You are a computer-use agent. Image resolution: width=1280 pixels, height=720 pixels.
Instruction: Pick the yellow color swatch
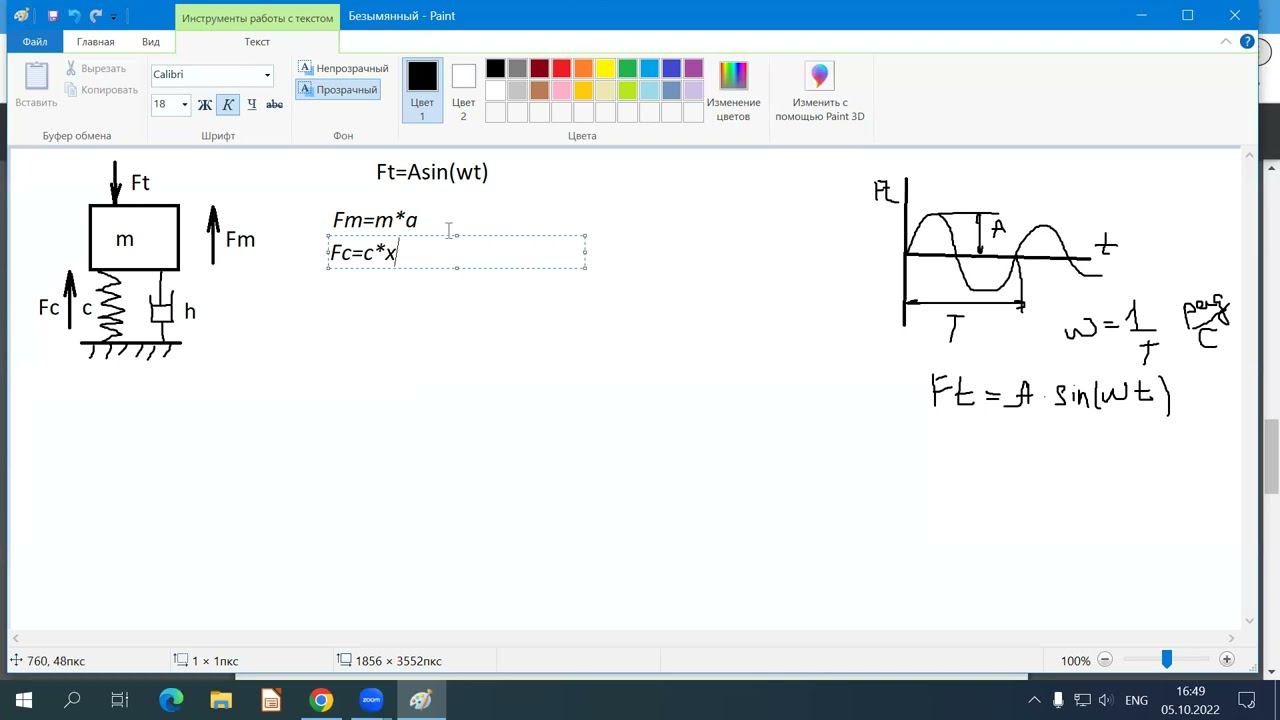605,68
